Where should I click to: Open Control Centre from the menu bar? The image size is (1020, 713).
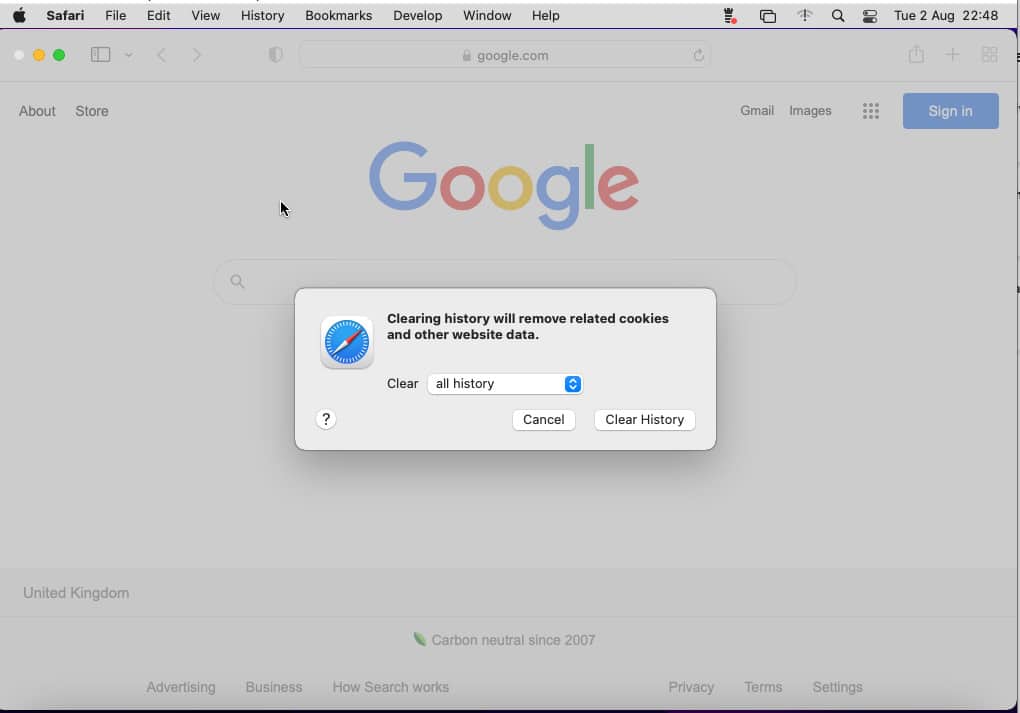pos(870,16)
